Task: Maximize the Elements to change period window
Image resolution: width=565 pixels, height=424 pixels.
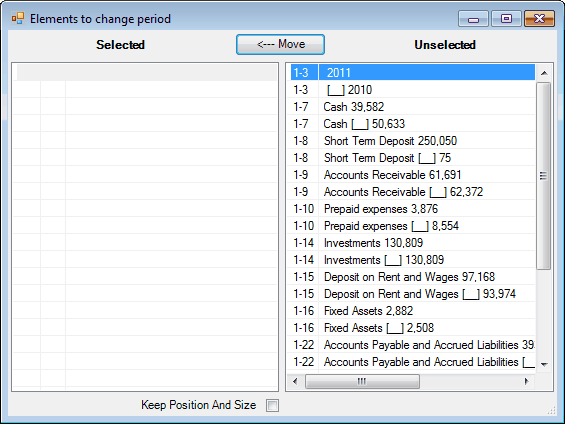Action: pos(506,19)
